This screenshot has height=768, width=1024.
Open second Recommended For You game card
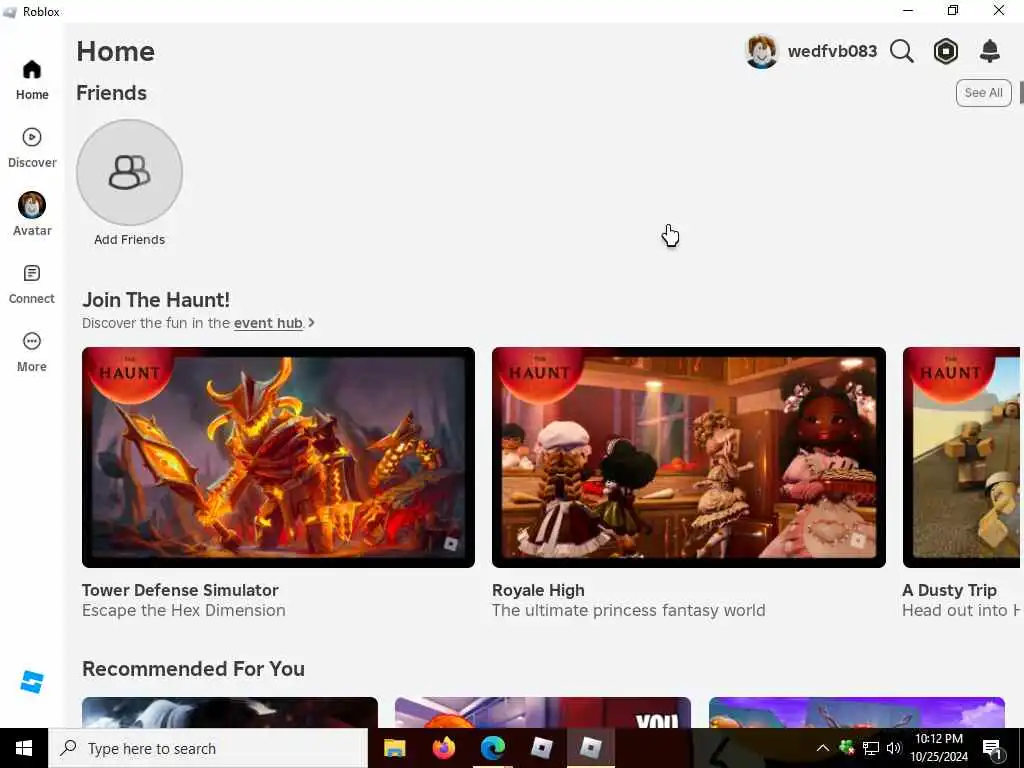[x=543, y=712]
